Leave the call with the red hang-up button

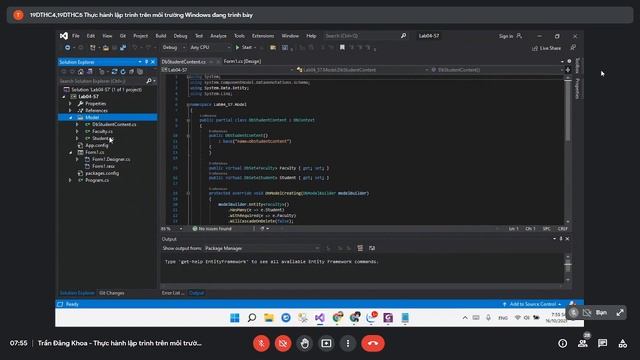tap(373, 343)
